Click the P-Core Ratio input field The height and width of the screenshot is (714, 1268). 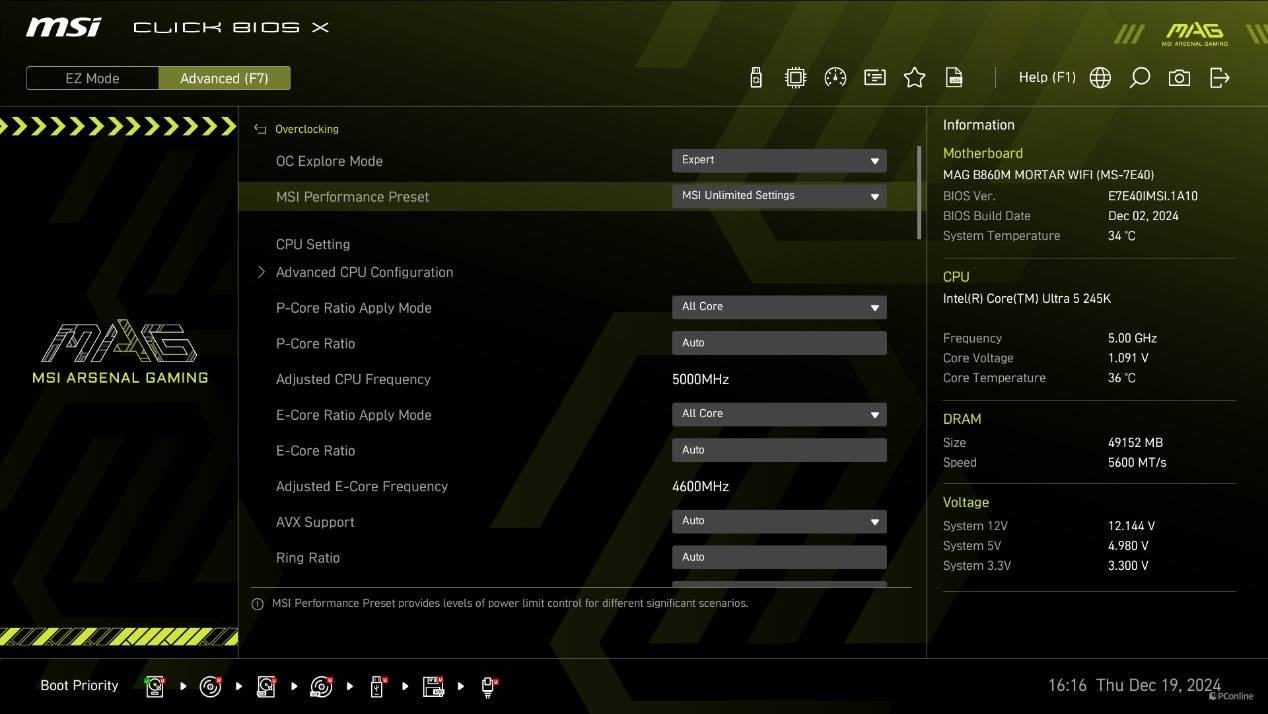[x=778, y=343]
